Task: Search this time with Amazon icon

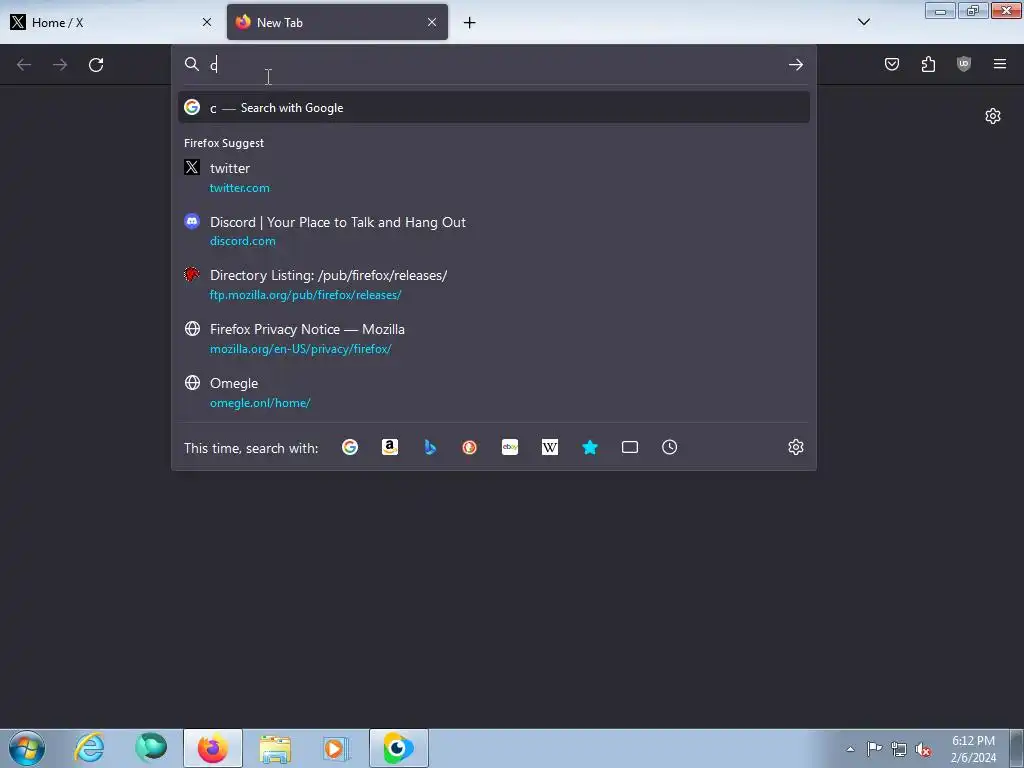Action: (x=390, y=447)
